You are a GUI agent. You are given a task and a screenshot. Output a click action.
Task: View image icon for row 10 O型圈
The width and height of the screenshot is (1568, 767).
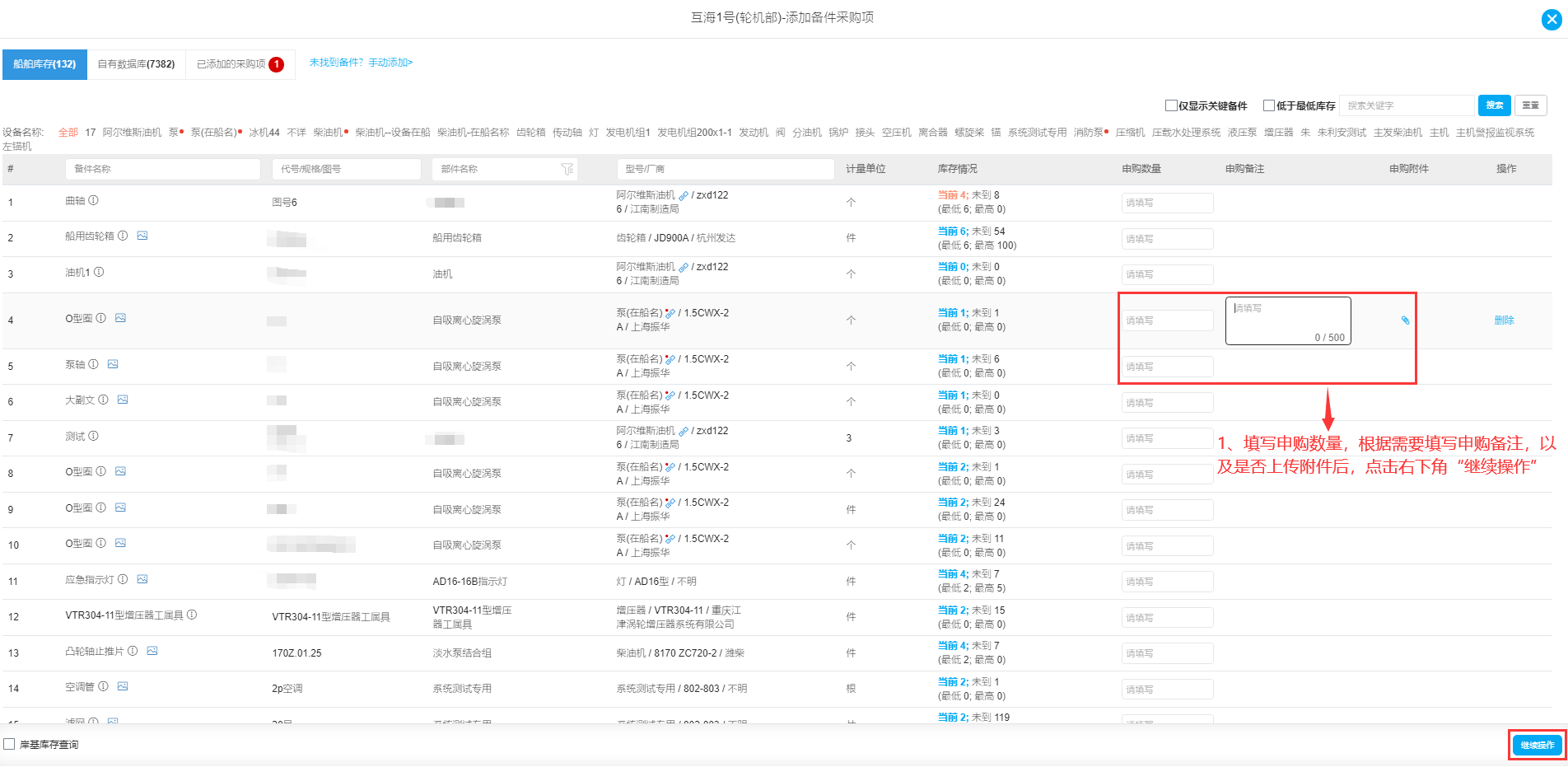120,543
